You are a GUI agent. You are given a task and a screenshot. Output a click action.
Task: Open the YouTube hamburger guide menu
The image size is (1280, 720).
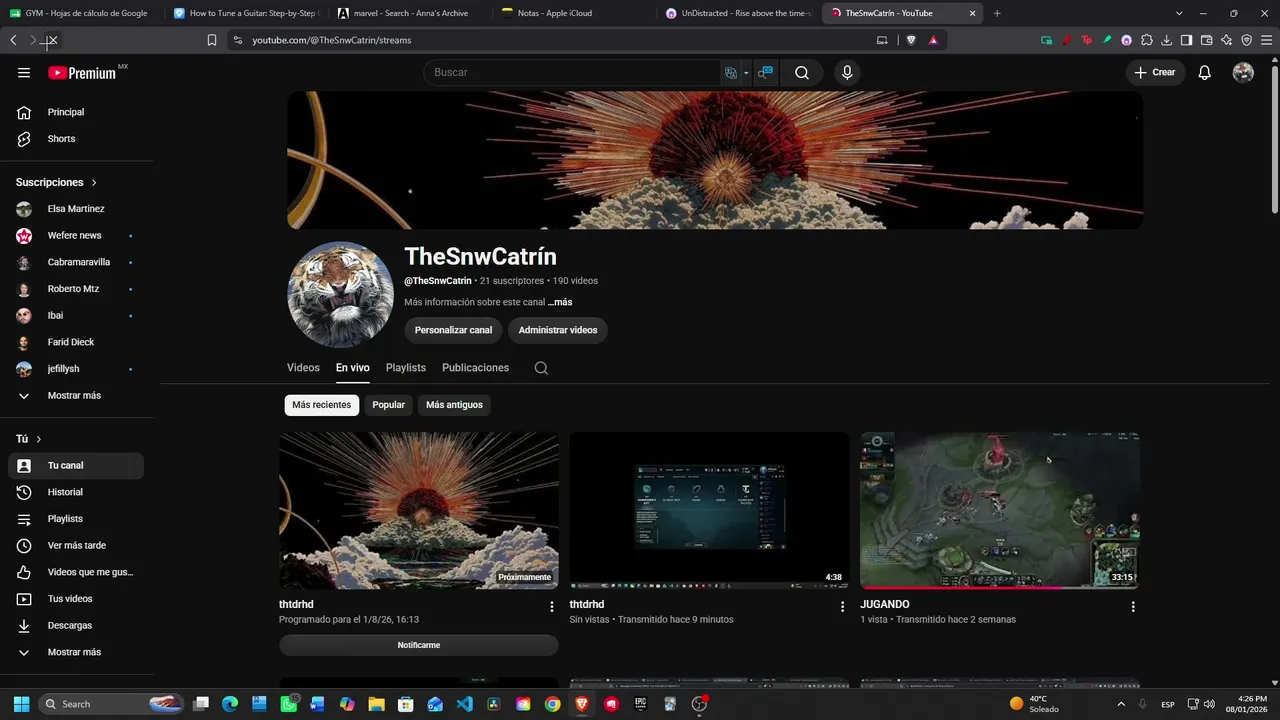[x=24, y=72]
